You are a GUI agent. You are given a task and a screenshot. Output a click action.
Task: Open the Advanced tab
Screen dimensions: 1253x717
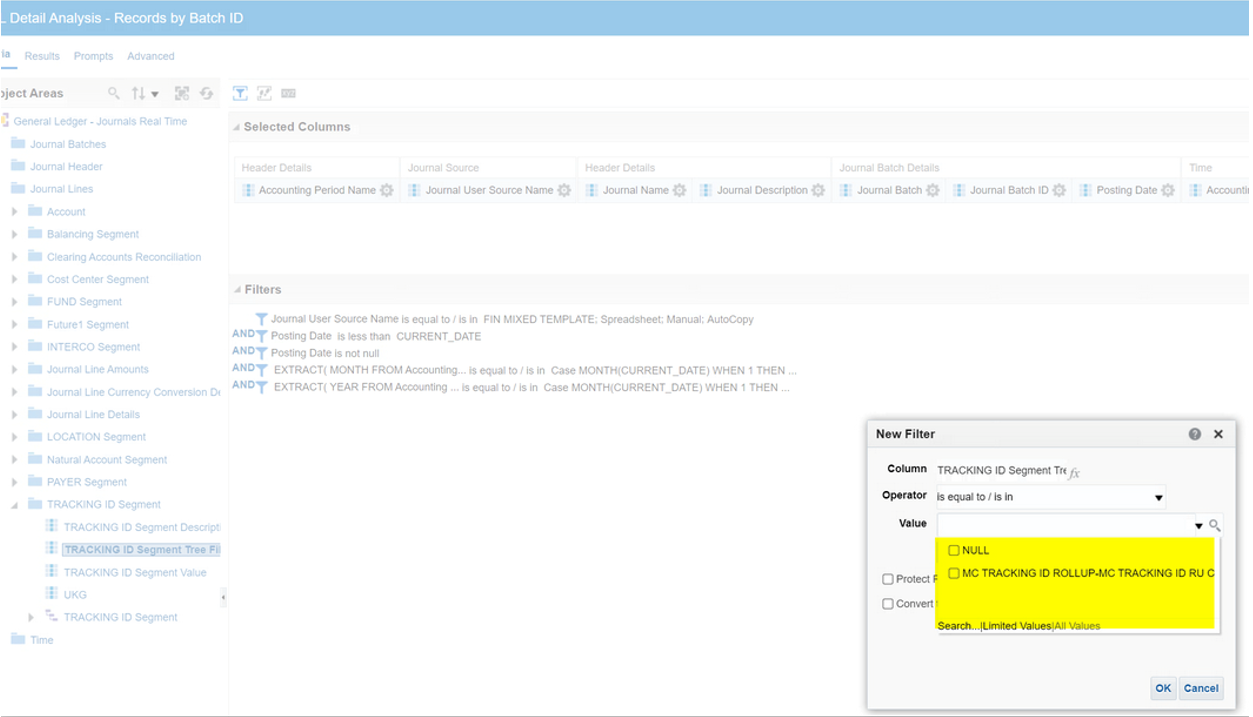pos(150,55)
